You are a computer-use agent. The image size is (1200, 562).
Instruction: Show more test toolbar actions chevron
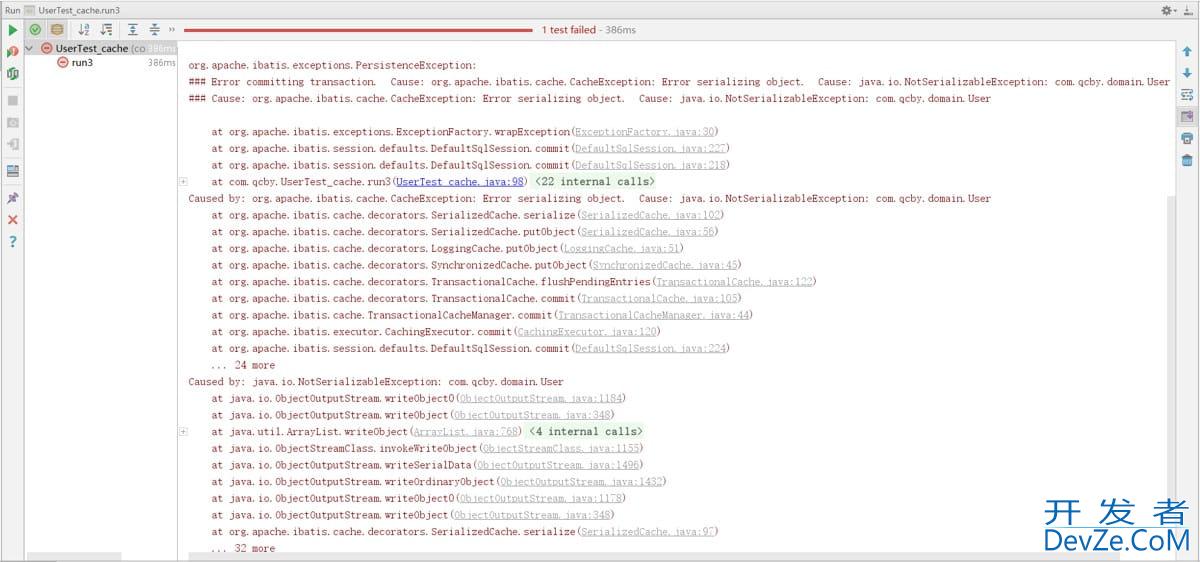click(x=172, y=30)
